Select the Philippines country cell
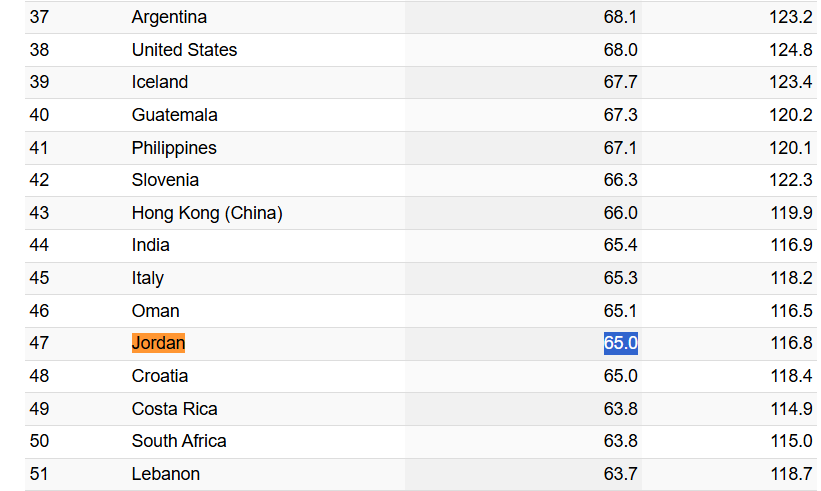821x491 pixels. (174, 148)
